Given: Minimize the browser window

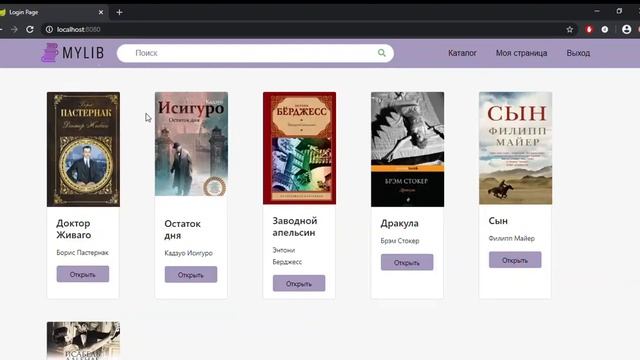Looking at the screenshot, I should click(x=597, y=11).
